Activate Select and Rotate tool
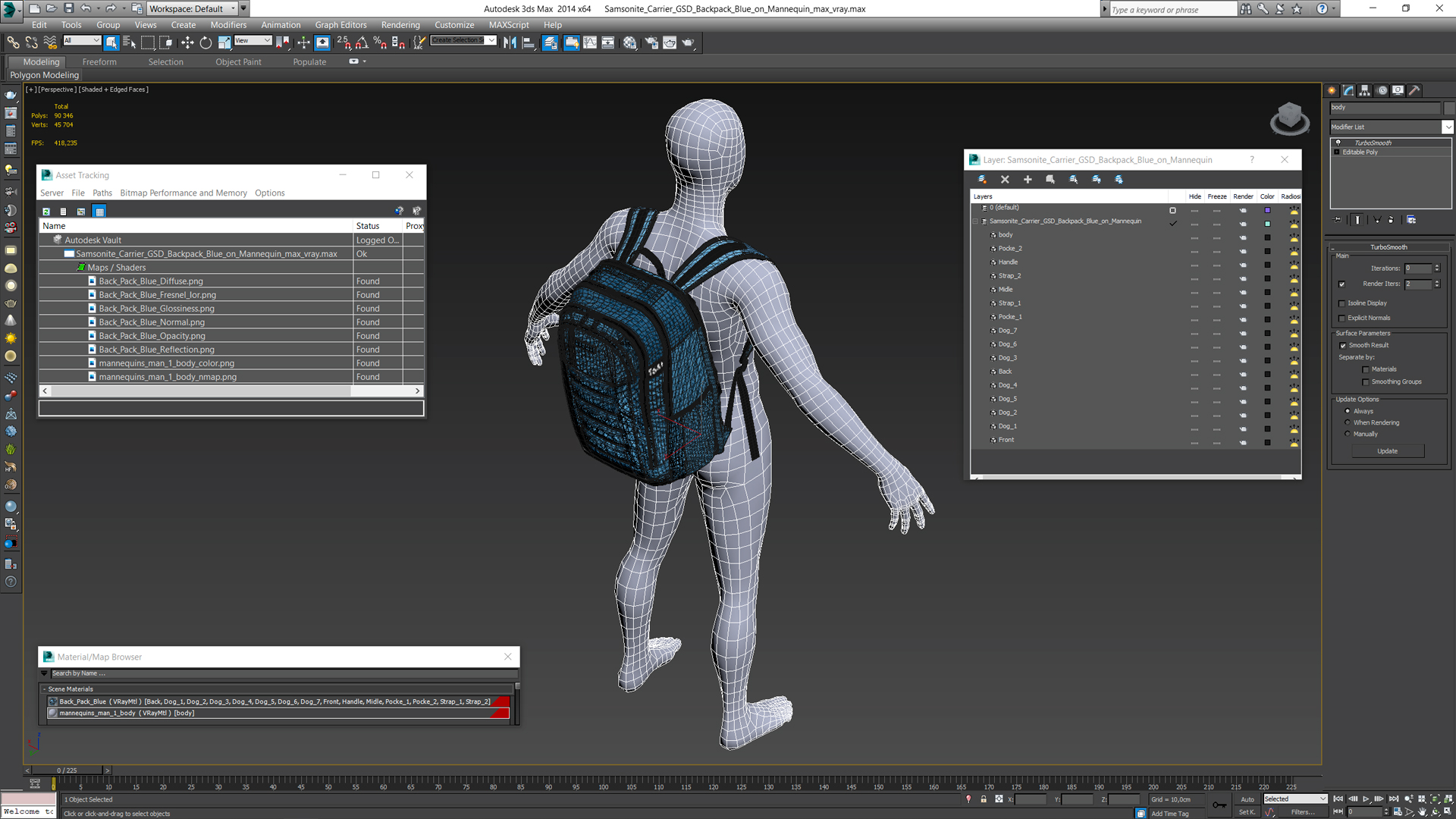Screen dimensions: 1456x819 (206, 42)
